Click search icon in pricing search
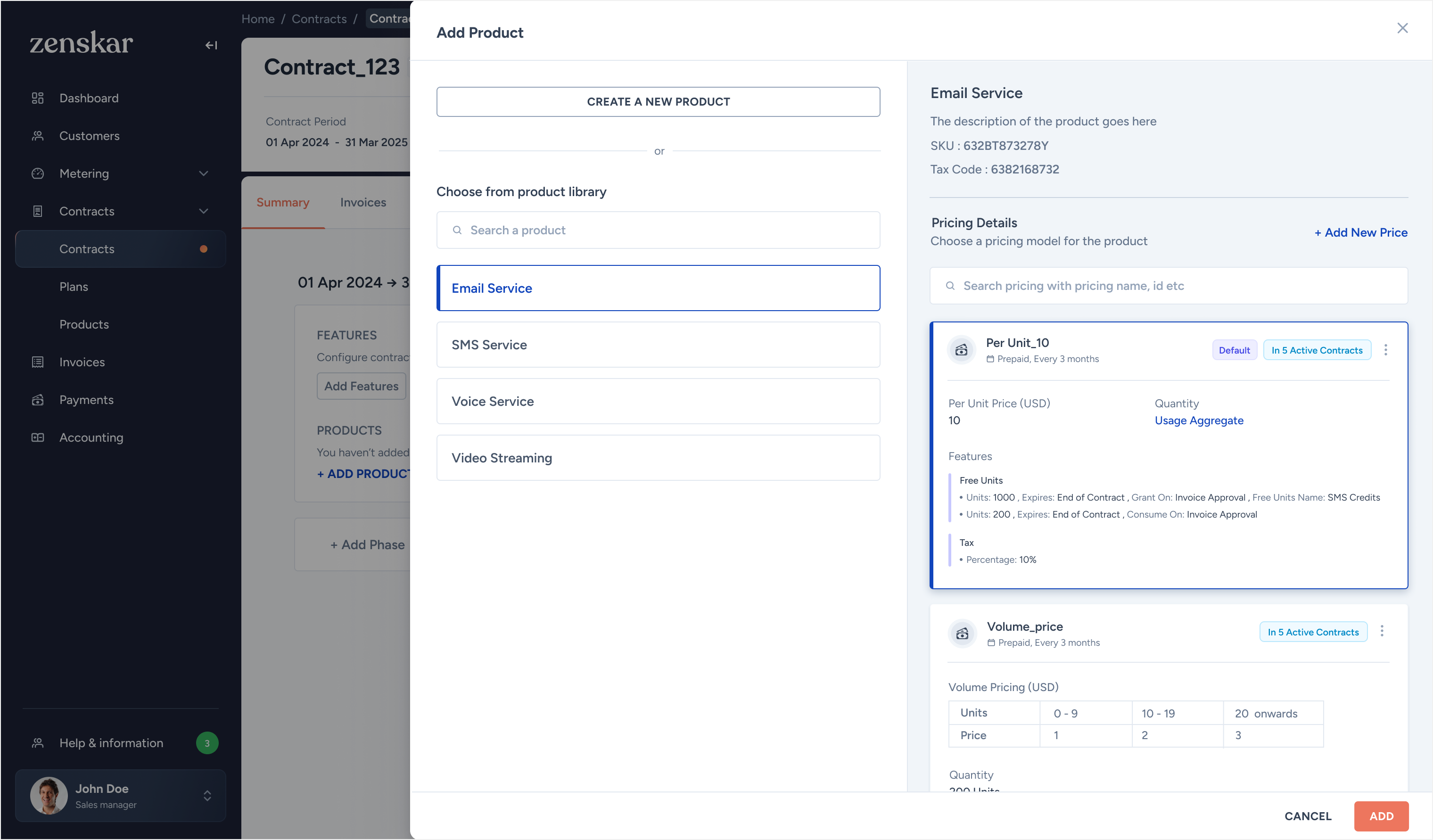The width and height of the screenshot is (1433, 840). 950,286
